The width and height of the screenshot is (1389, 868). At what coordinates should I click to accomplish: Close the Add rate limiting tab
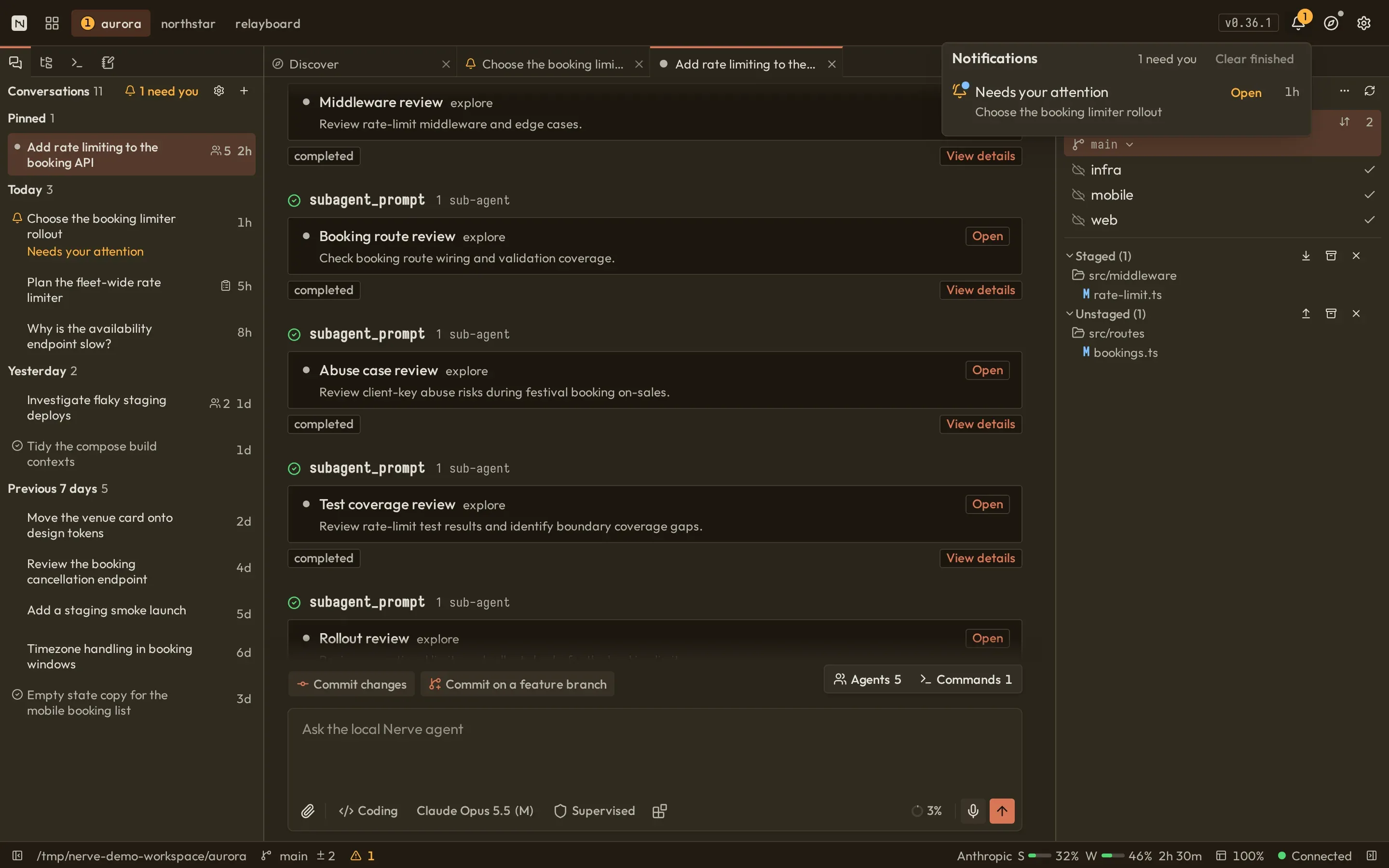tap(831, 64)
